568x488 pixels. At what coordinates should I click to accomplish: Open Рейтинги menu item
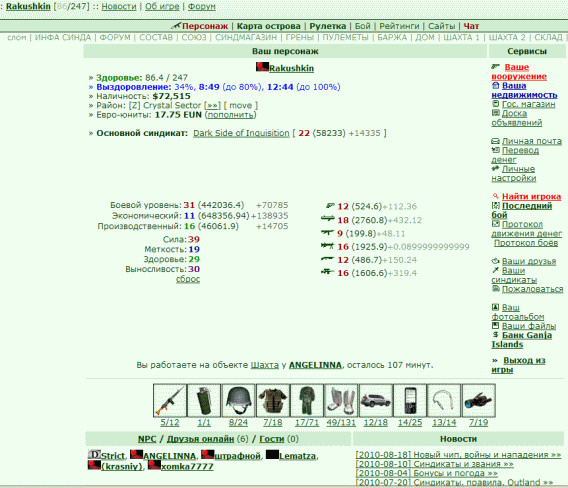399,26
